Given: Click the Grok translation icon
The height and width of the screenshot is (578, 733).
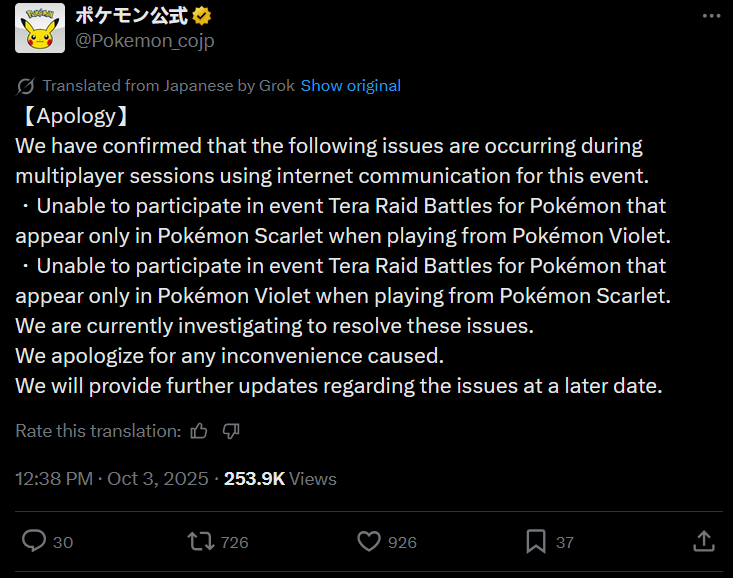Looking at the screenshot, I should click(26, 86).
